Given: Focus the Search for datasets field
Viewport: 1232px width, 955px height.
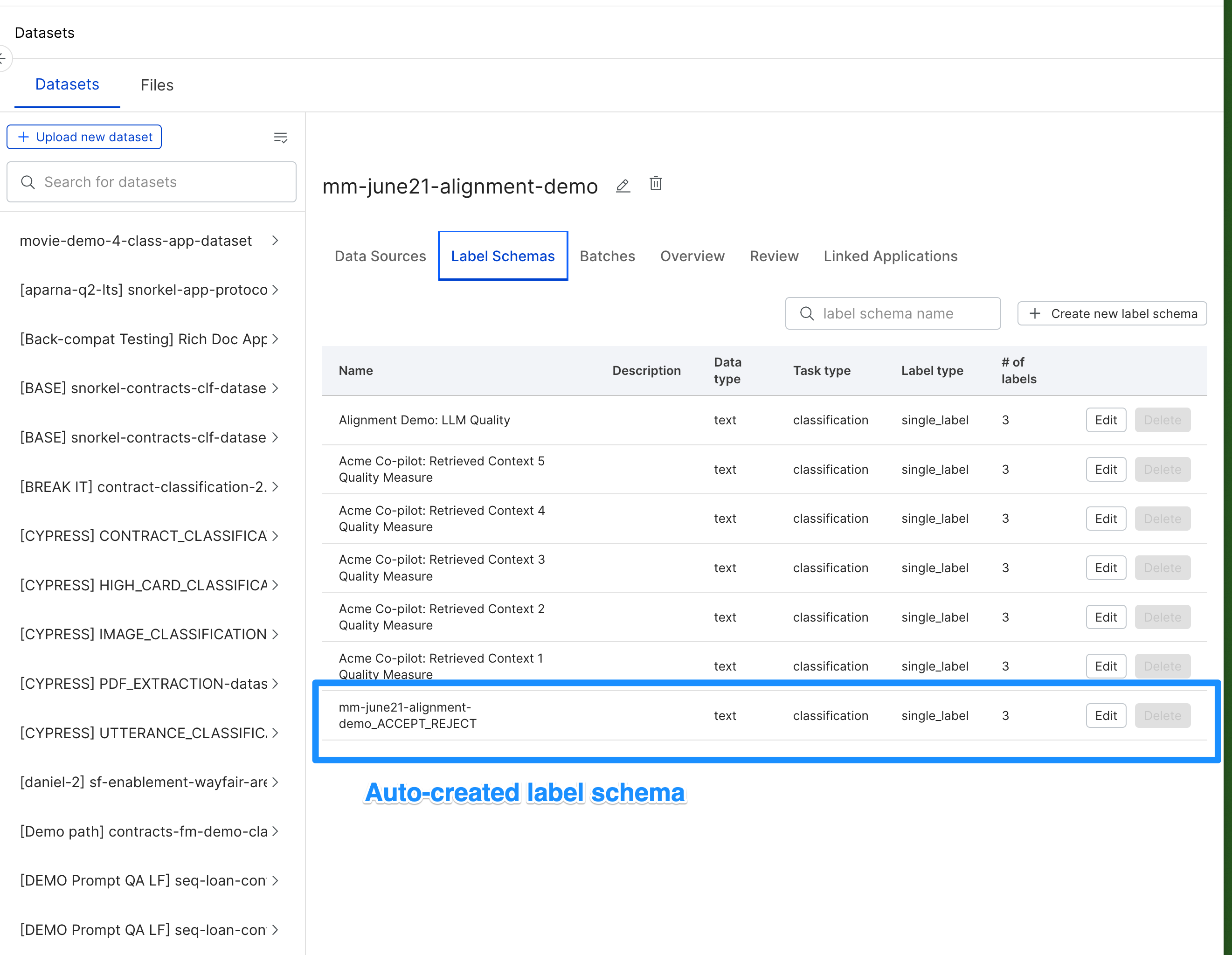Looking at the screenshot, I should click(x=151, y=182).
